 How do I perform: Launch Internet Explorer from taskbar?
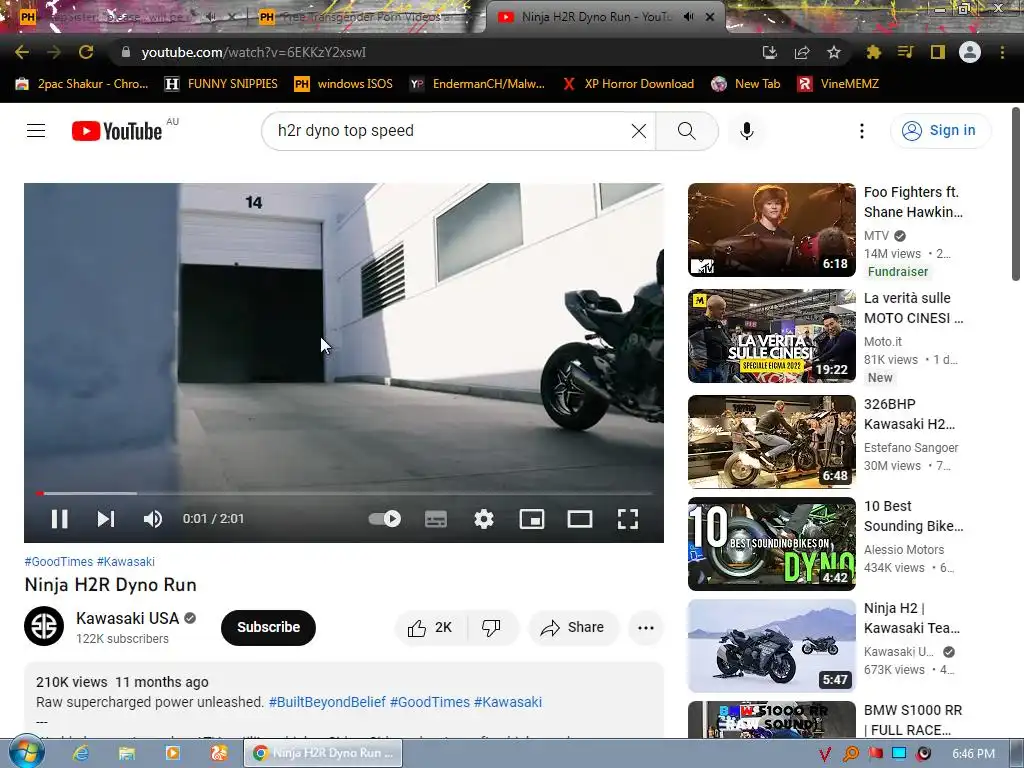tap(81, 753)
